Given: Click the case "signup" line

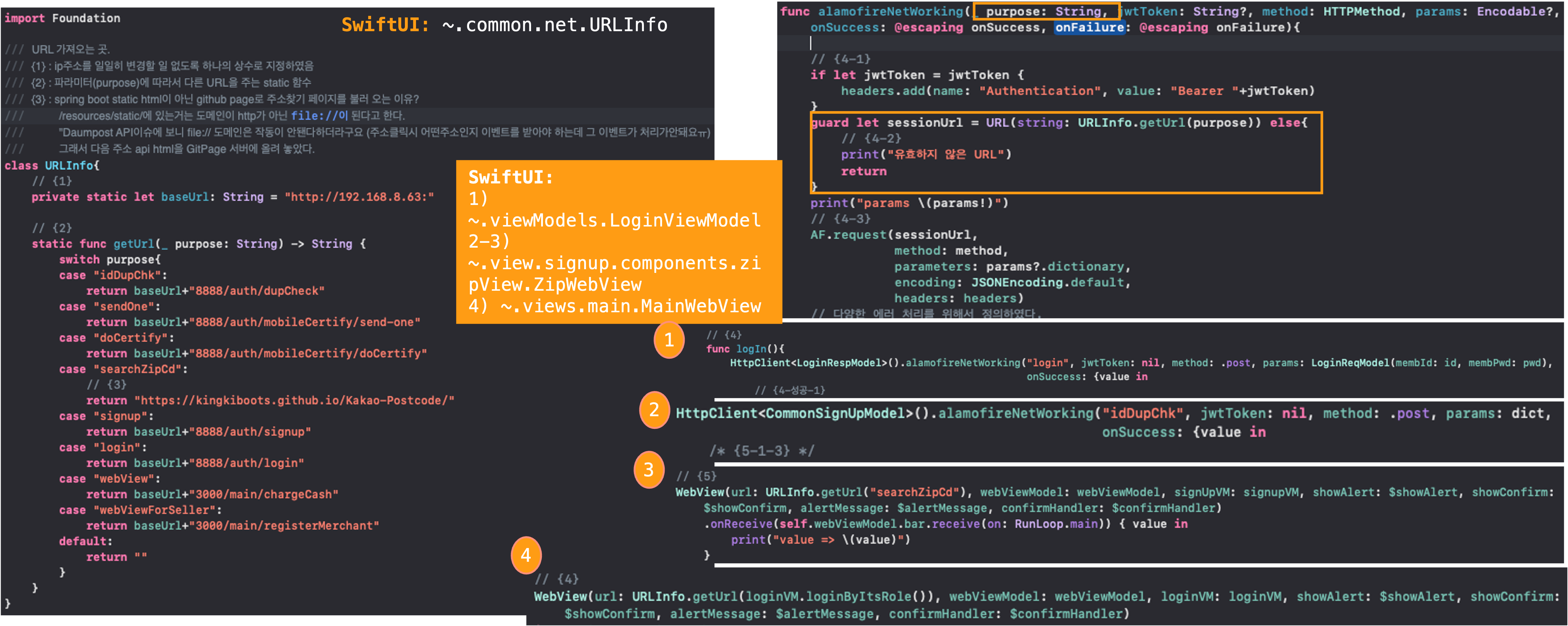Looking at the screenshot, I should [x=106, y=416].
